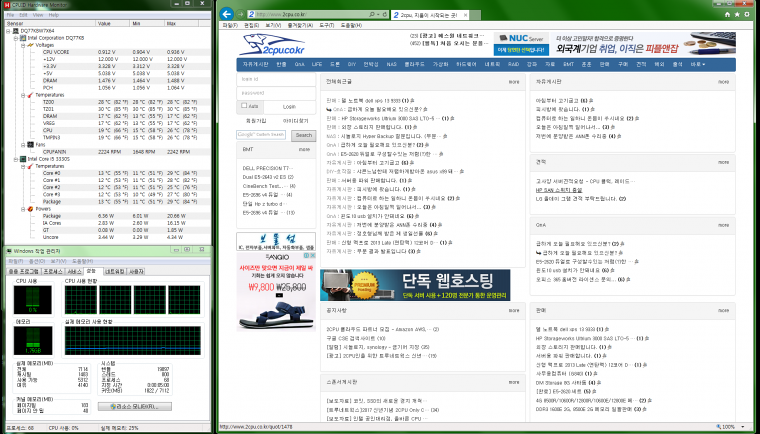Click the Login button on the website

[x=289, y=107]
